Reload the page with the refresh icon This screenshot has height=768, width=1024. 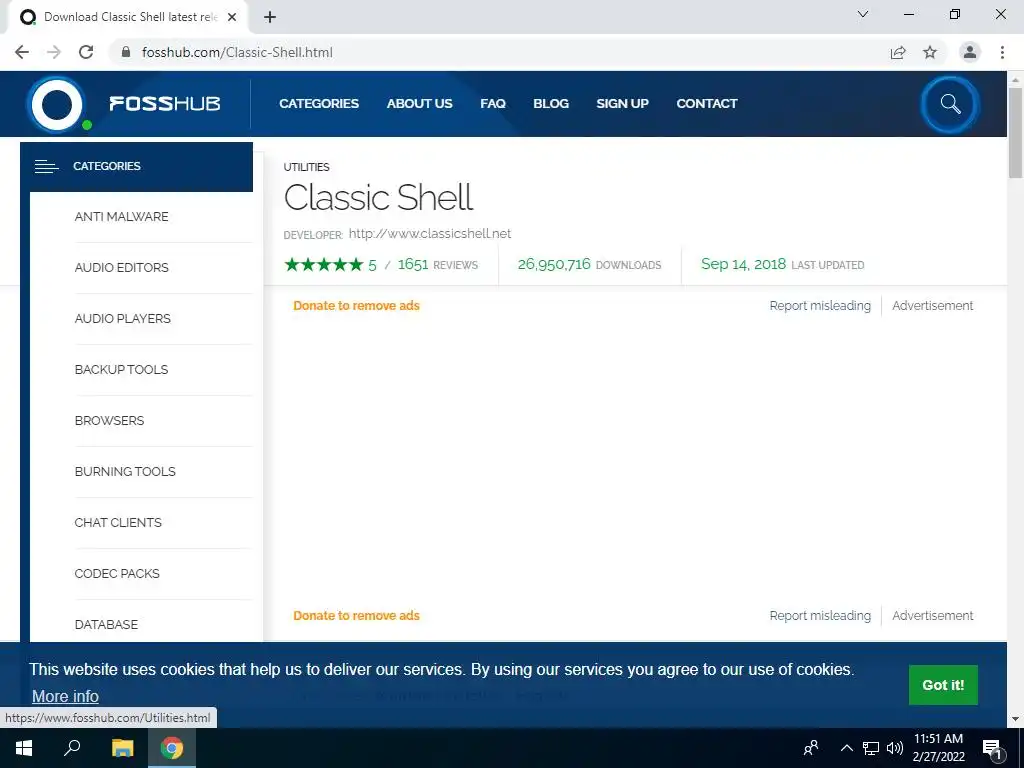pyautogui.click(x=86, y=52)
